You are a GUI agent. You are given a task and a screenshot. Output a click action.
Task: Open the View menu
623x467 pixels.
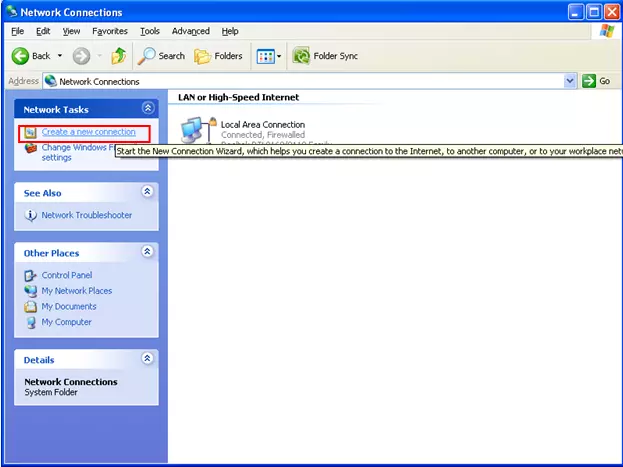point(71,31)
